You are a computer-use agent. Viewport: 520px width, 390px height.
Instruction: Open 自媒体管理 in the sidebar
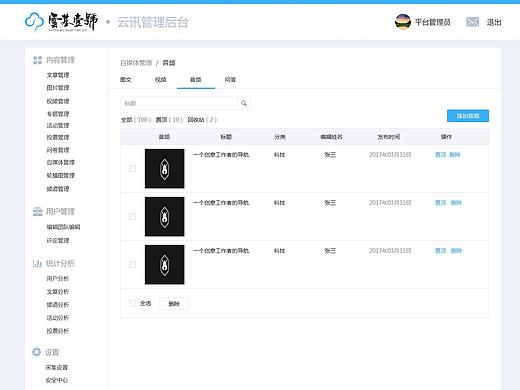(60, 162)
